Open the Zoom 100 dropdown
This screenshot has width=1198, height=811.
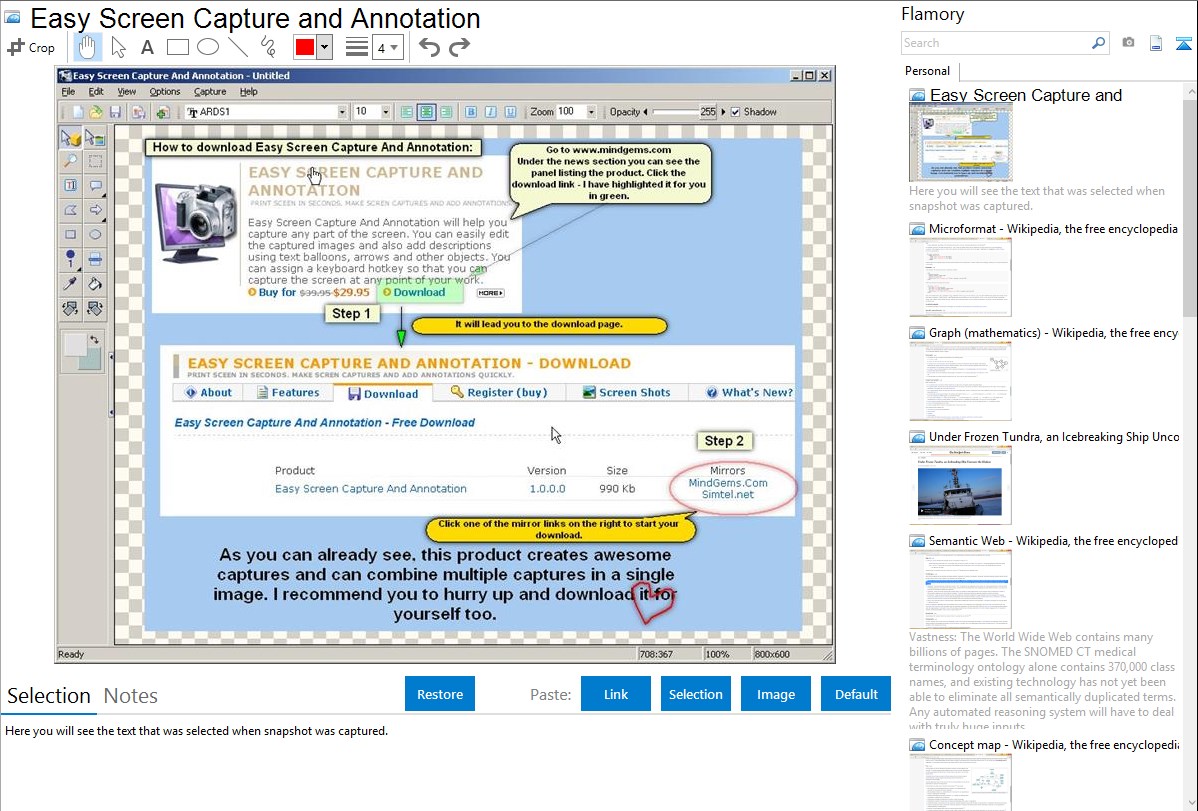591,112
